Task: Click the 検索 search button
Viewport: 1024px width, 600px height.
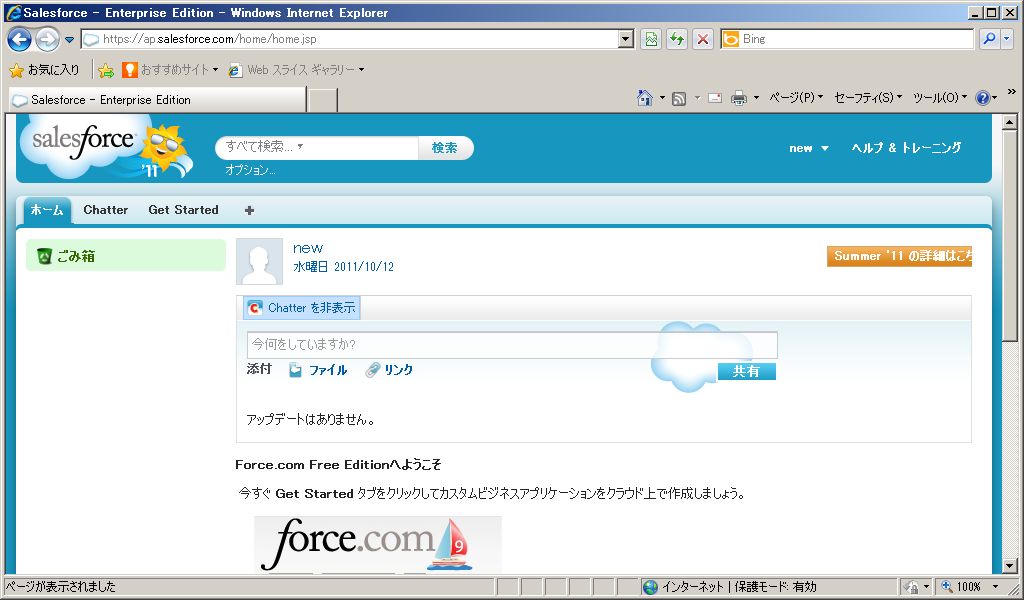Action: pos(445,148)
